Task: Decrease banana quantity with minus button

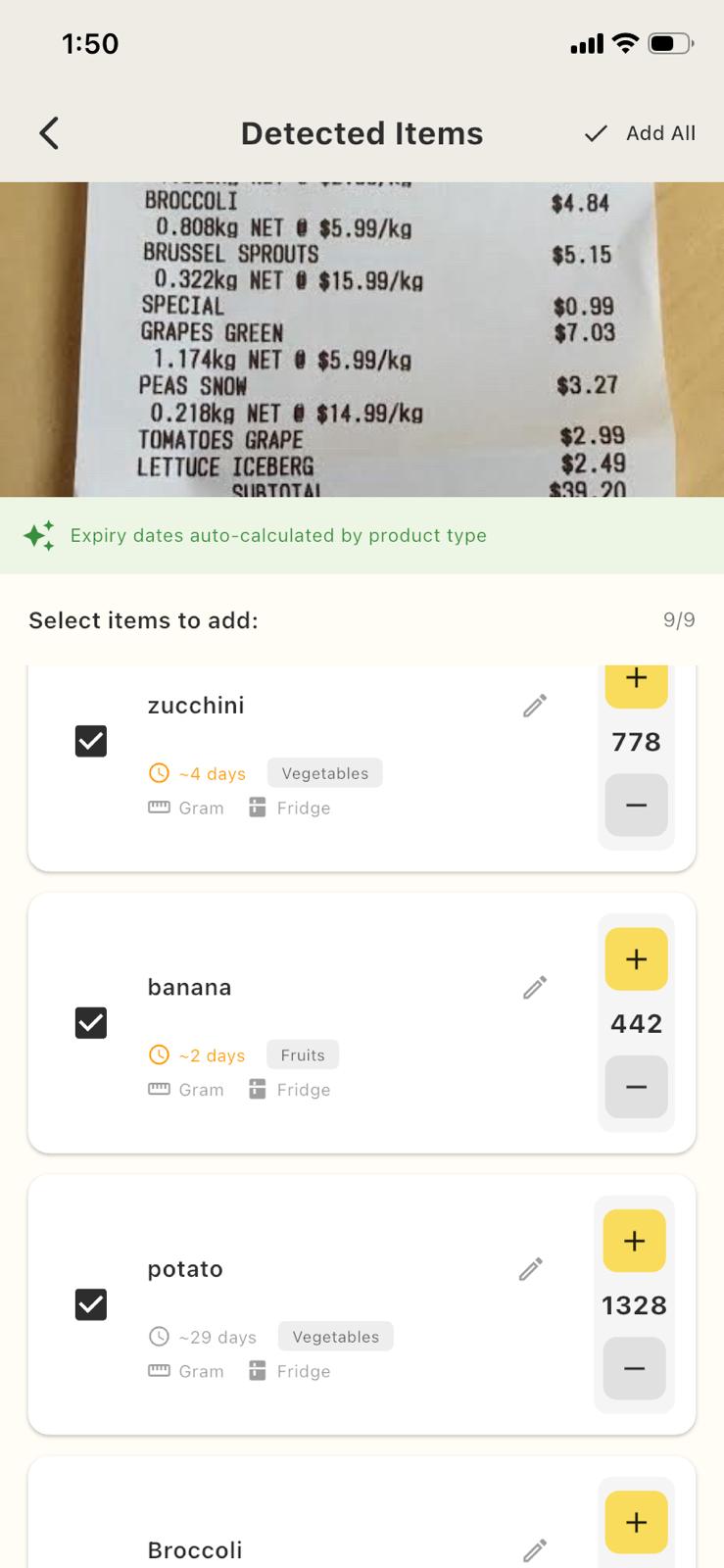Action: point(636,1087)
